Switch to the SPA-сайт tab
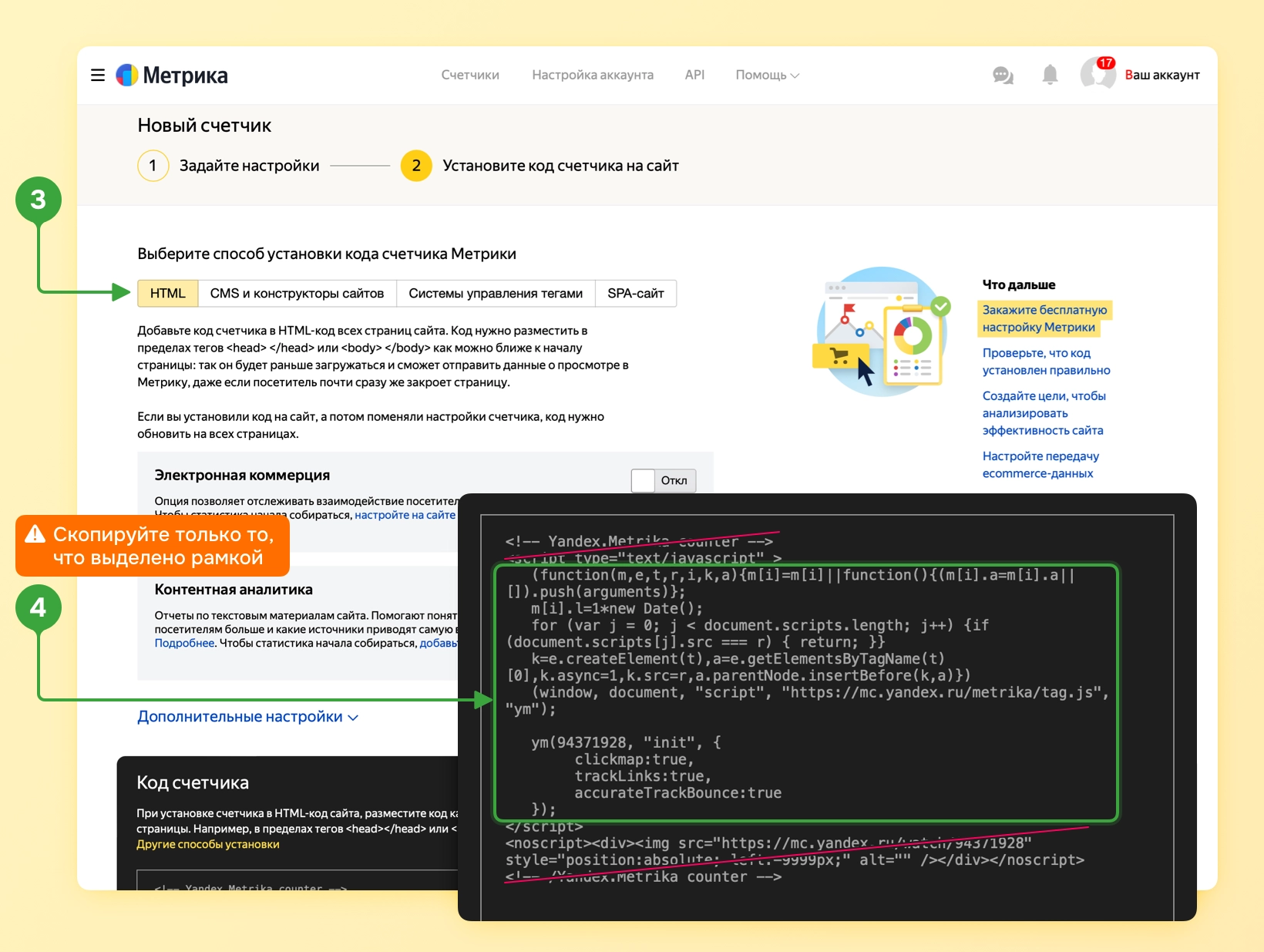Screen dimensions: 1264x952 coord(636,294)
